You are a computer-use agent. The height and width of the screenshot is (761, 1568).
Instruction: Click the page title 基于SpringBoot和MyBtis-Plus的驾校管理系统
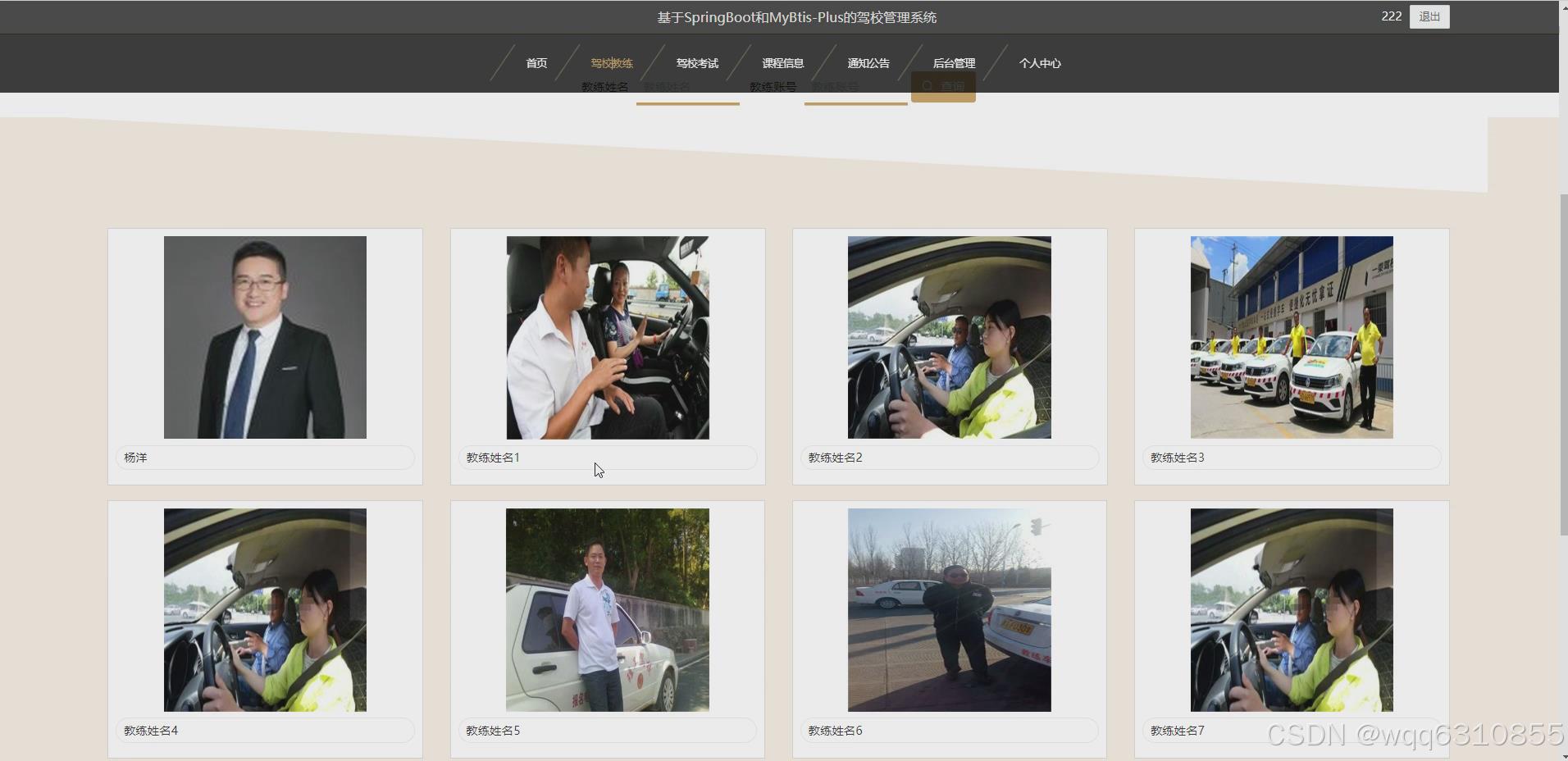(x=796, y=17)
